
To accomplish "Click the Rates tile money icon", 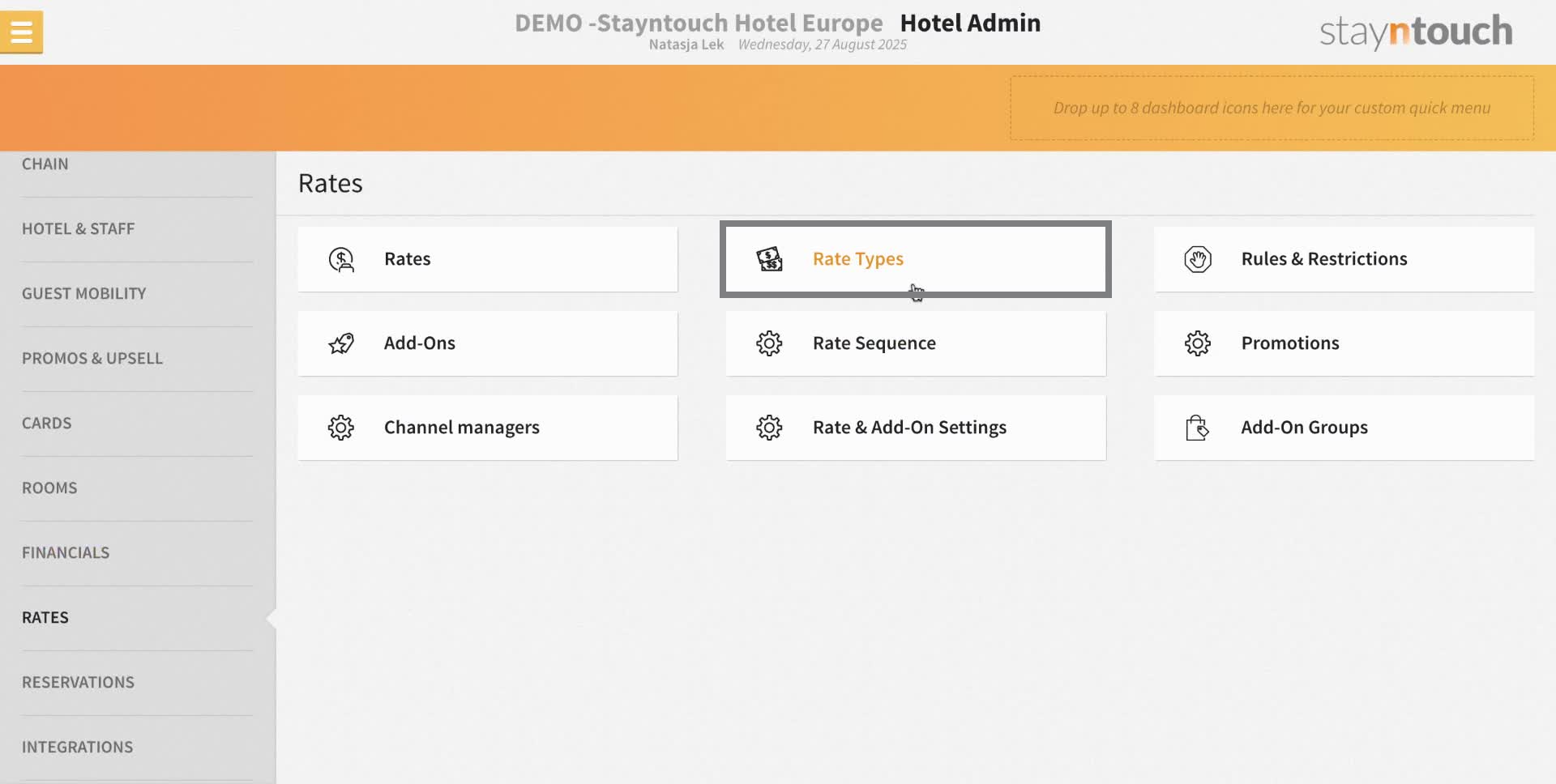I will (341, 259).
